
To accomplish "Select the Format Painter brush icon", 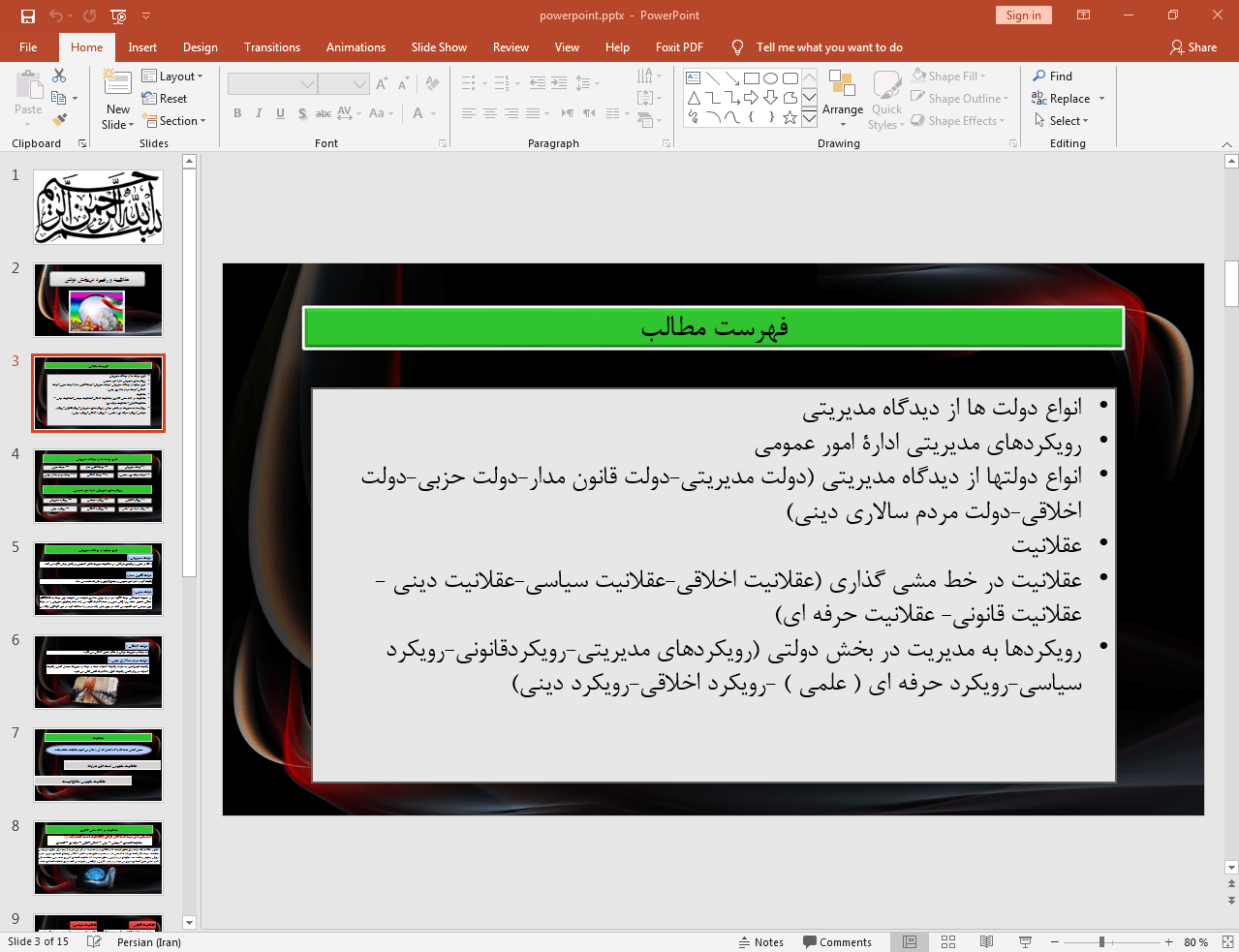I will [59, 120].
